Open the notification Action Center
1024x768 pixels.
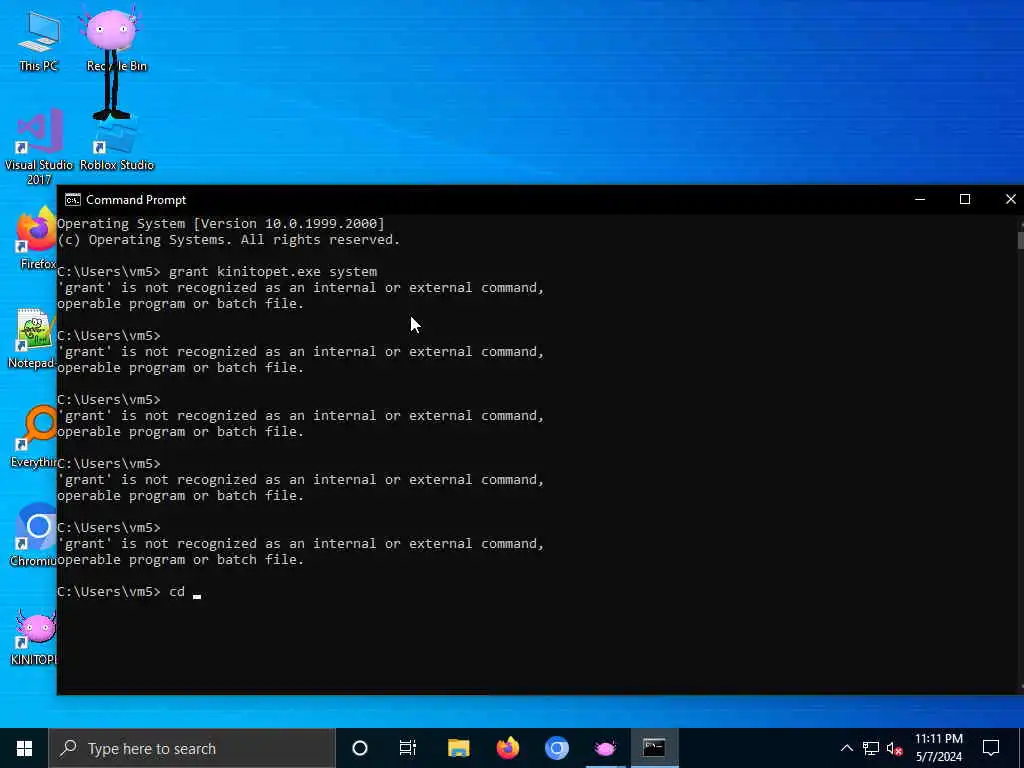click(x=991, y=748)
